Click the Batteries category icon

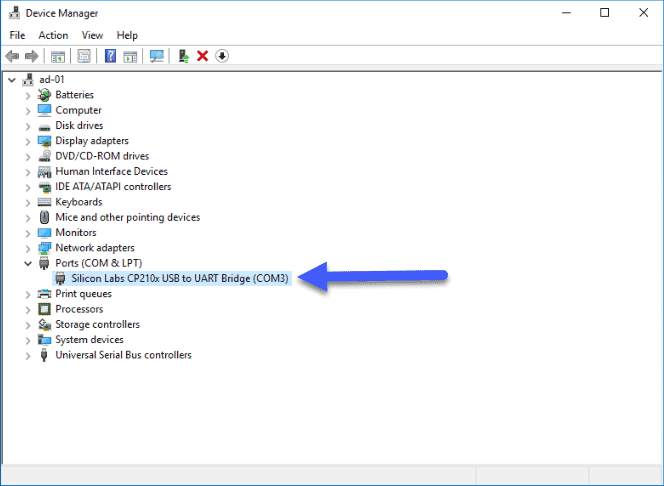click(x=44, y=95)
